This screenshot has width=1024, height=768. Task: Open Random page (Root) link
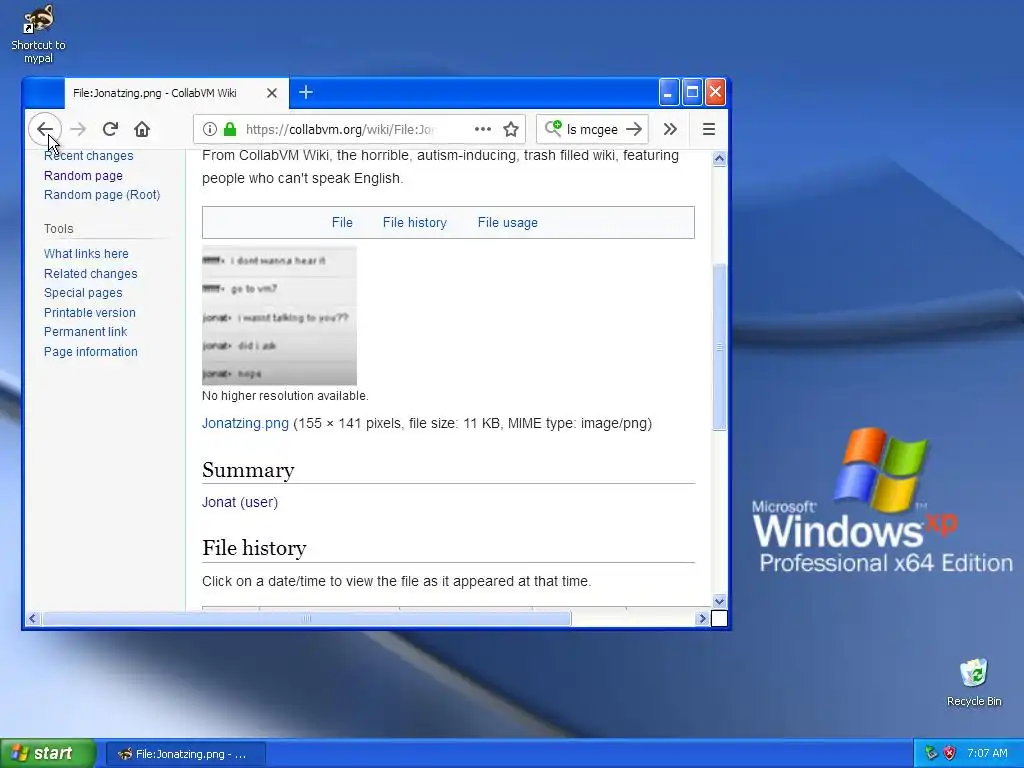[102, 195]
